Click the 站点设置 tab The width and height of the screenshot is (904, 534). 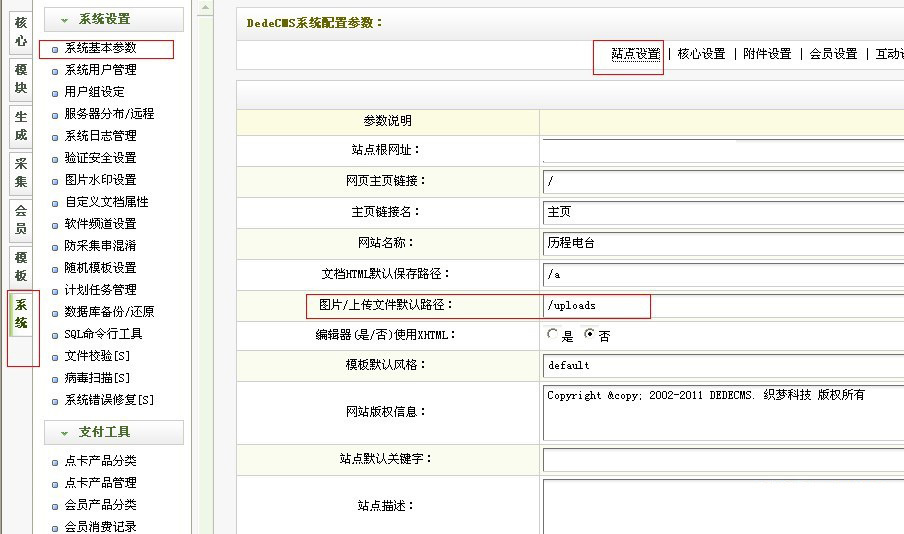[635, 54]
